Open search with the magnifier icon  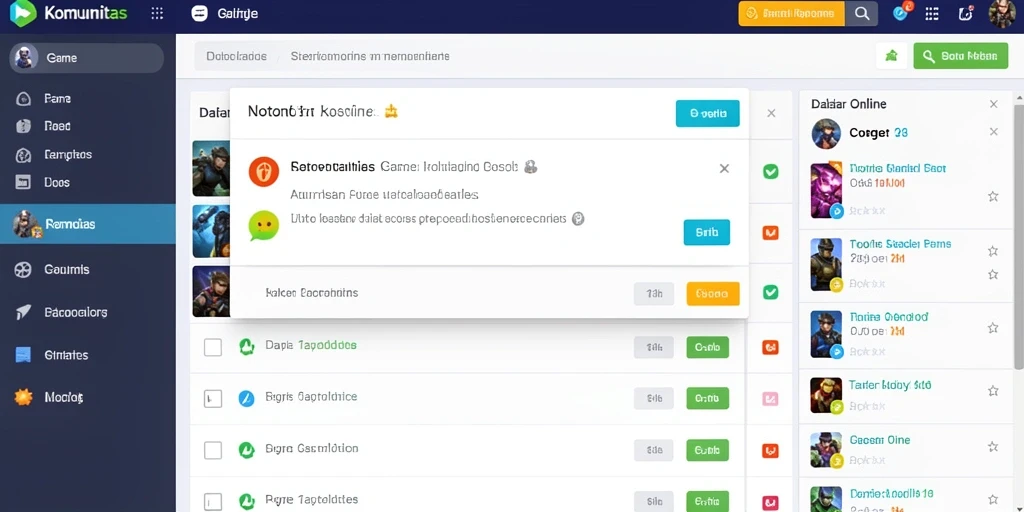click(x=861, y=14)
